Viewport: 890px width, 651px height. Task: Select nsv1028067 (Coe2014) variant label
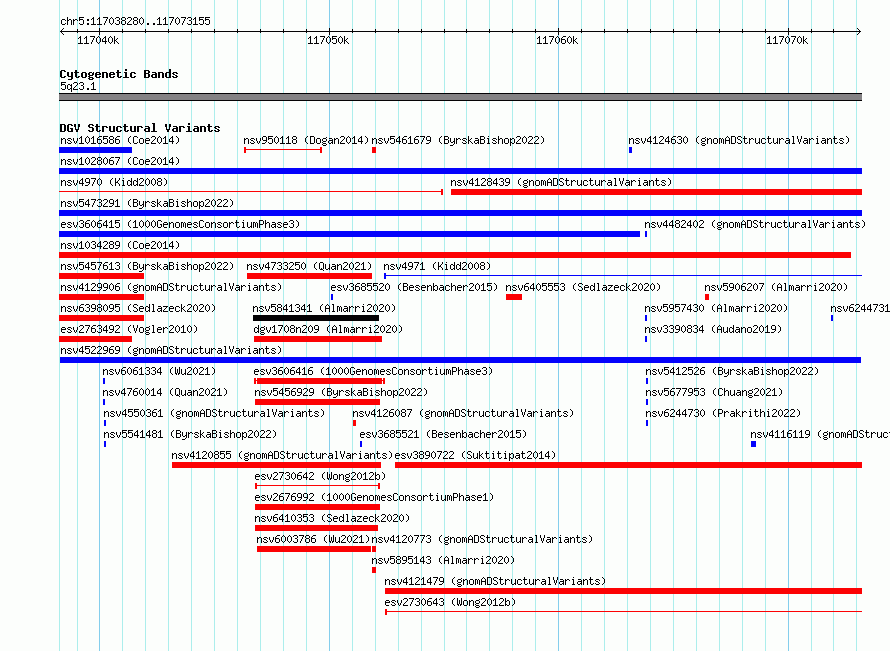(x=120, y=161)
